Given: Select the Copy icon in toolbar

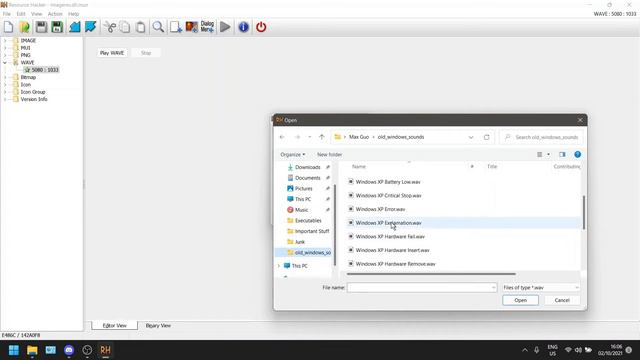Looking at the screenshot, I should [125, 27].
